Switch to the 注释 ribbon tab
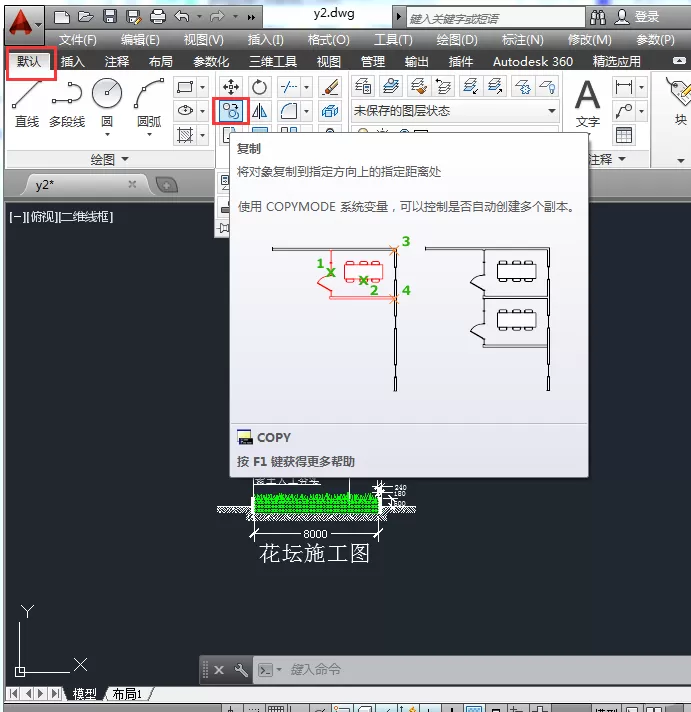This screenshot has height=712, width=691. (x=117, y=61)
